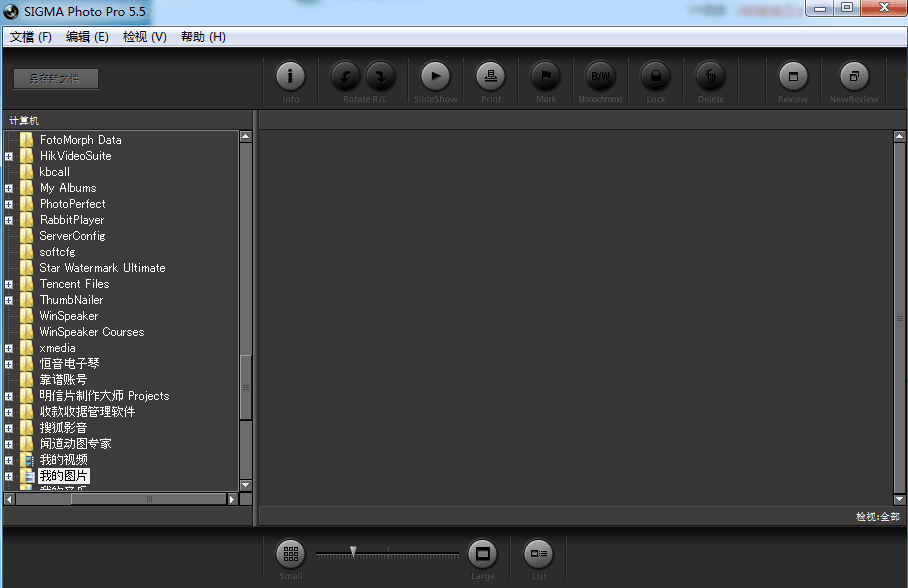Open the Info panel button
908x588 pixels.
point(290,76)
